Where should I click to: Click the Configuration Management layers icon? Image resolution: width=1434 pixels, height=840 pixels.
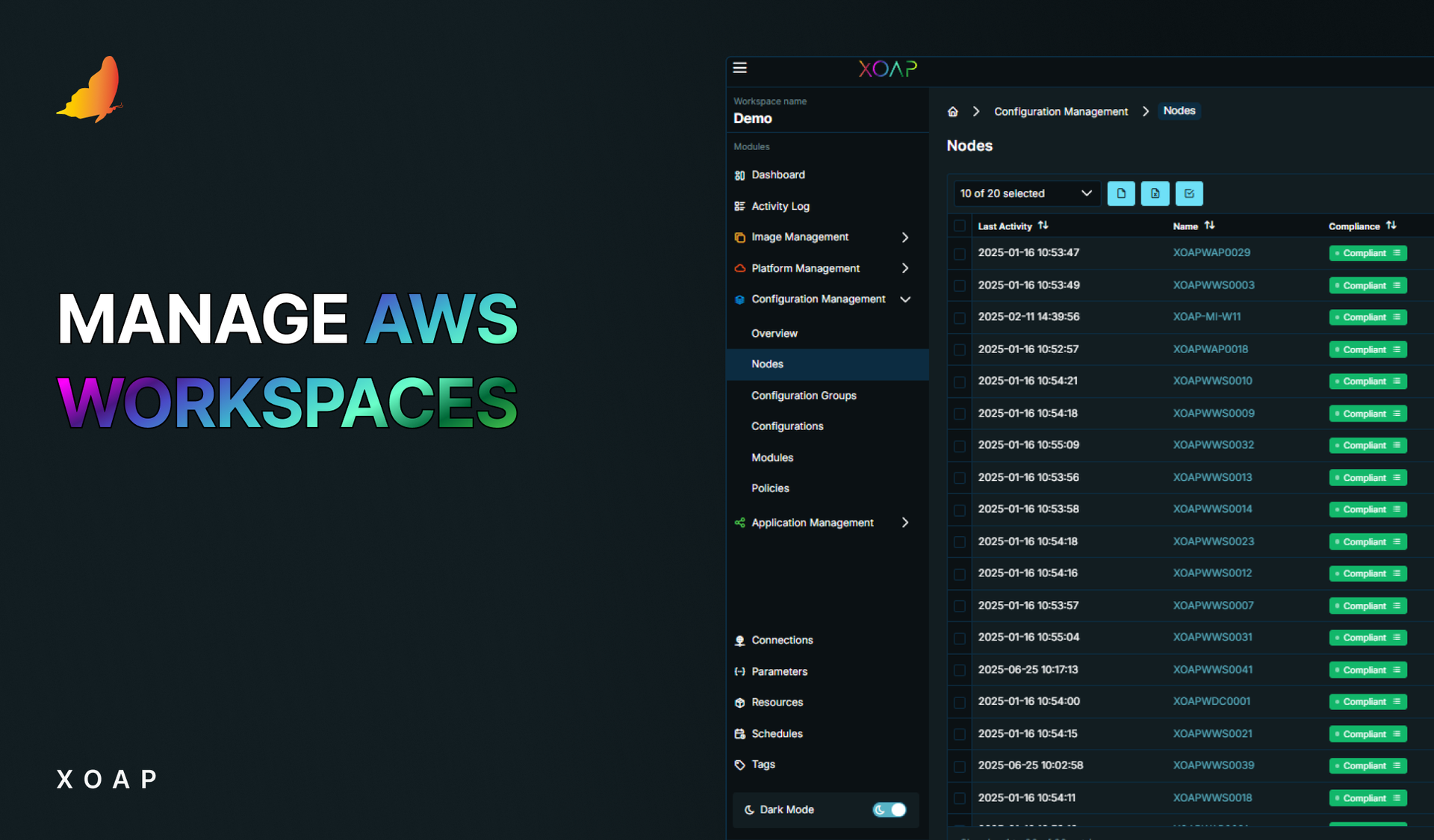[740, 299]
